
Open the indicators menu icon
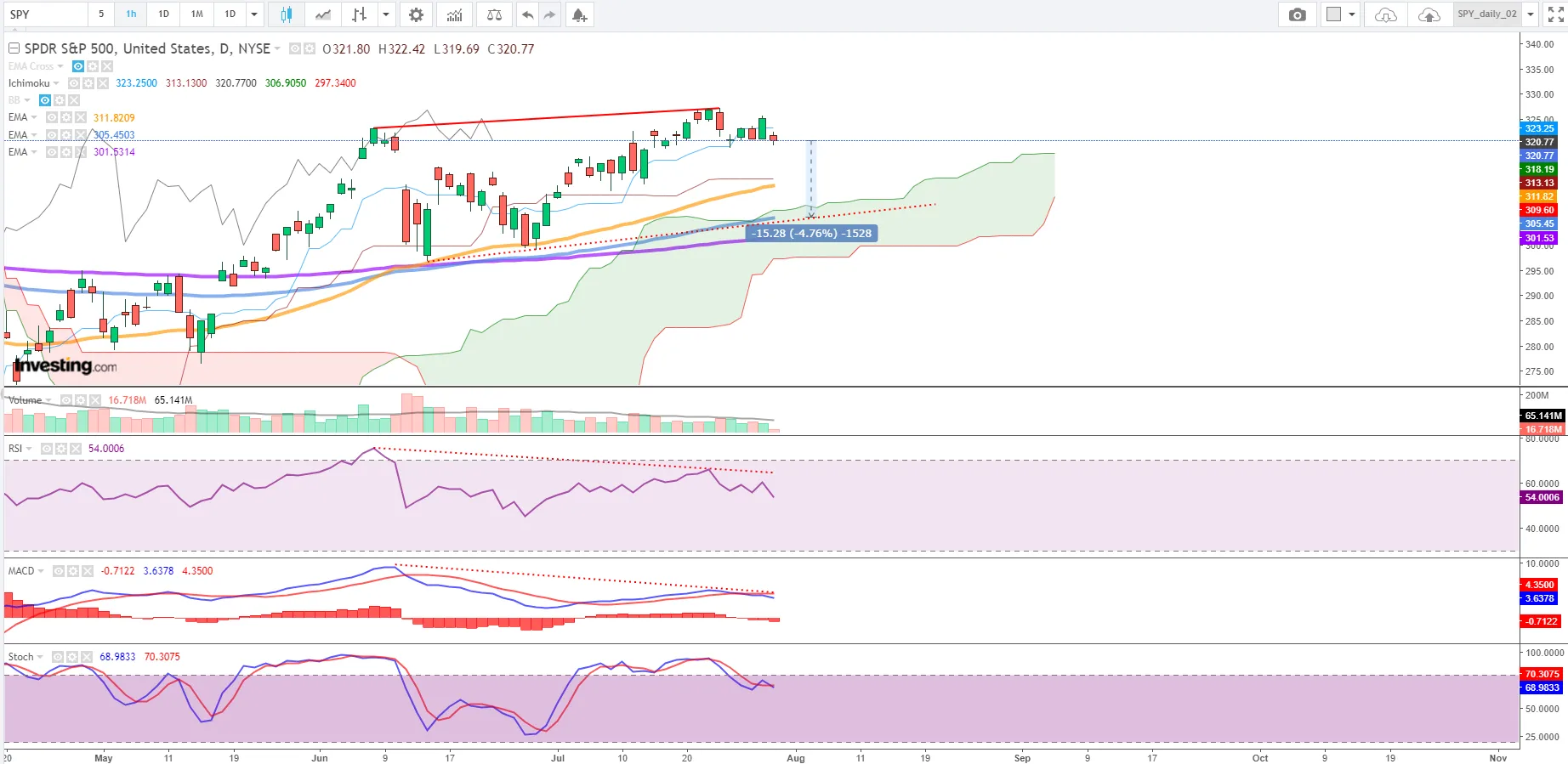tap(455, 14)
